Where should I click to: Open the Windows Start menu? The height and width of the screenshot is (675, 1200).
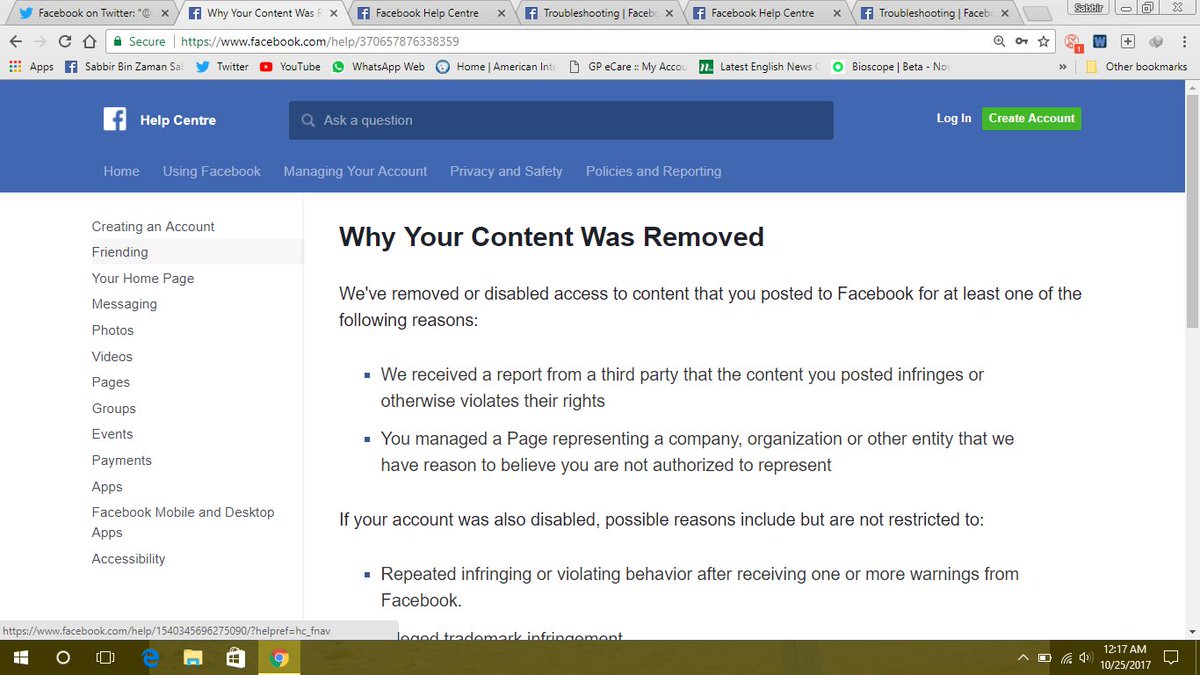coord(21,658)
